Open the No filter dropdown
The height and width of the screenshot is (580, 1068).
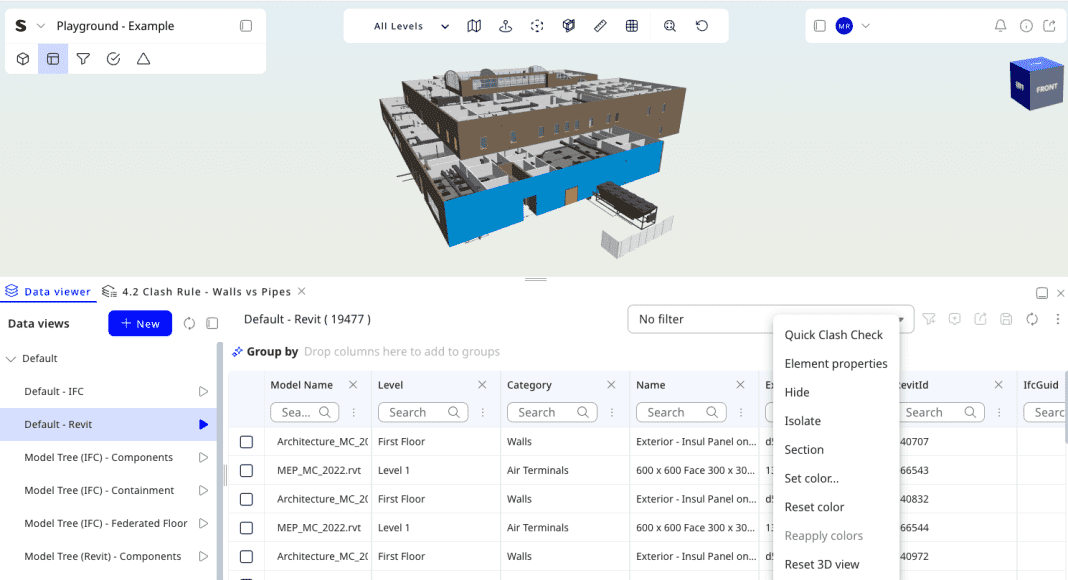click(700, 319)
